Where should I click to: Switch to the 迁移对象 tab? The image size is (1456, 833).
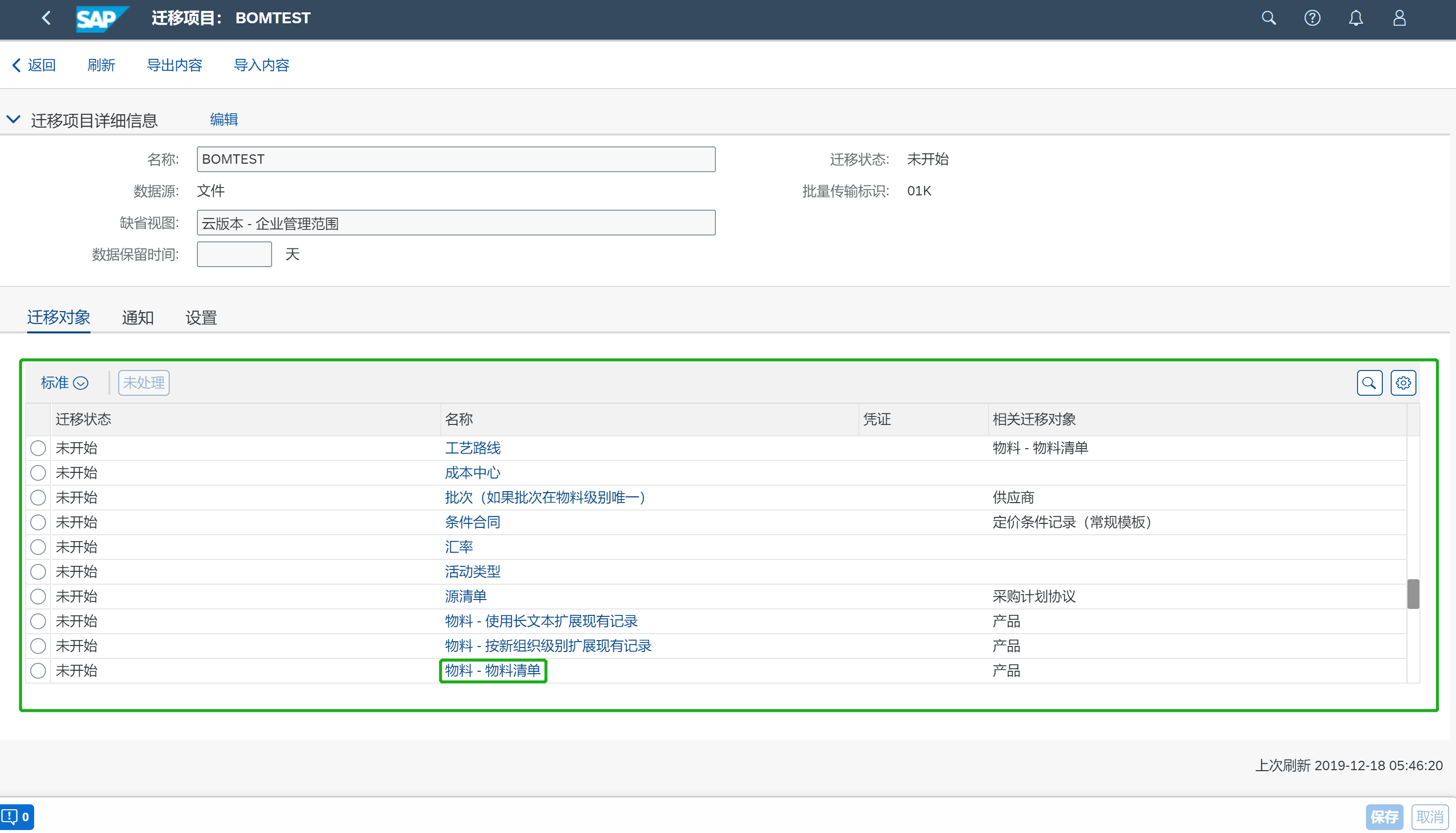click(x=58, y=318)
